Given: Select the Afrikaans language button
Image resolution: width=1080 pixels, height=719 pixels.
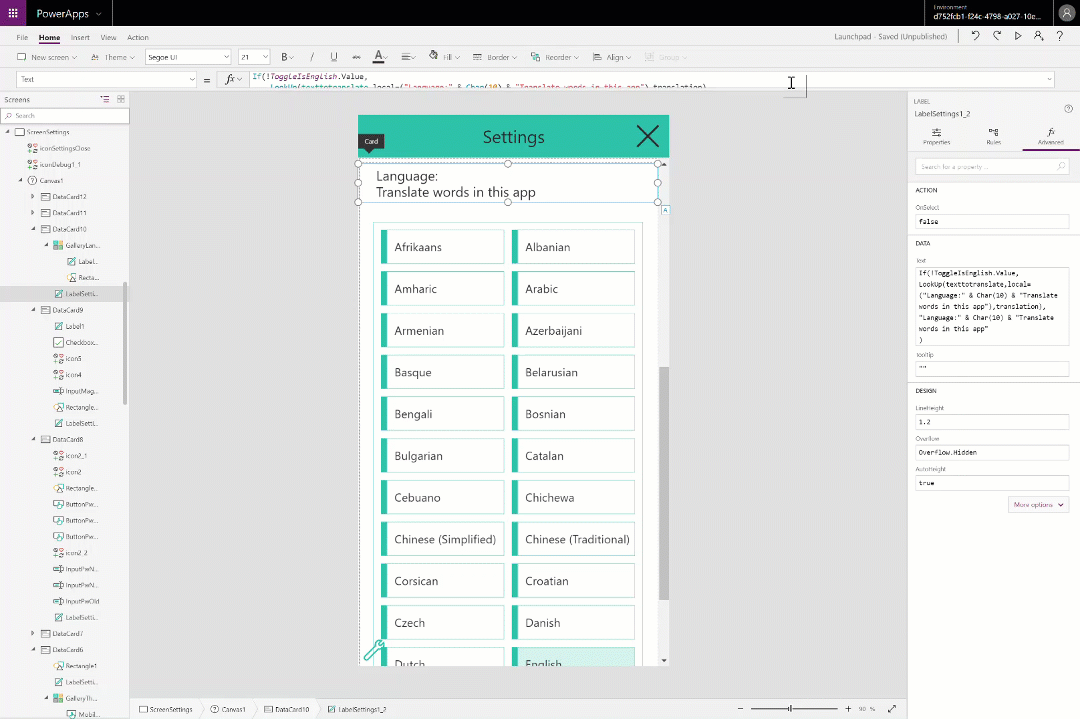Looking at the screenshot, I should point(443,247).
